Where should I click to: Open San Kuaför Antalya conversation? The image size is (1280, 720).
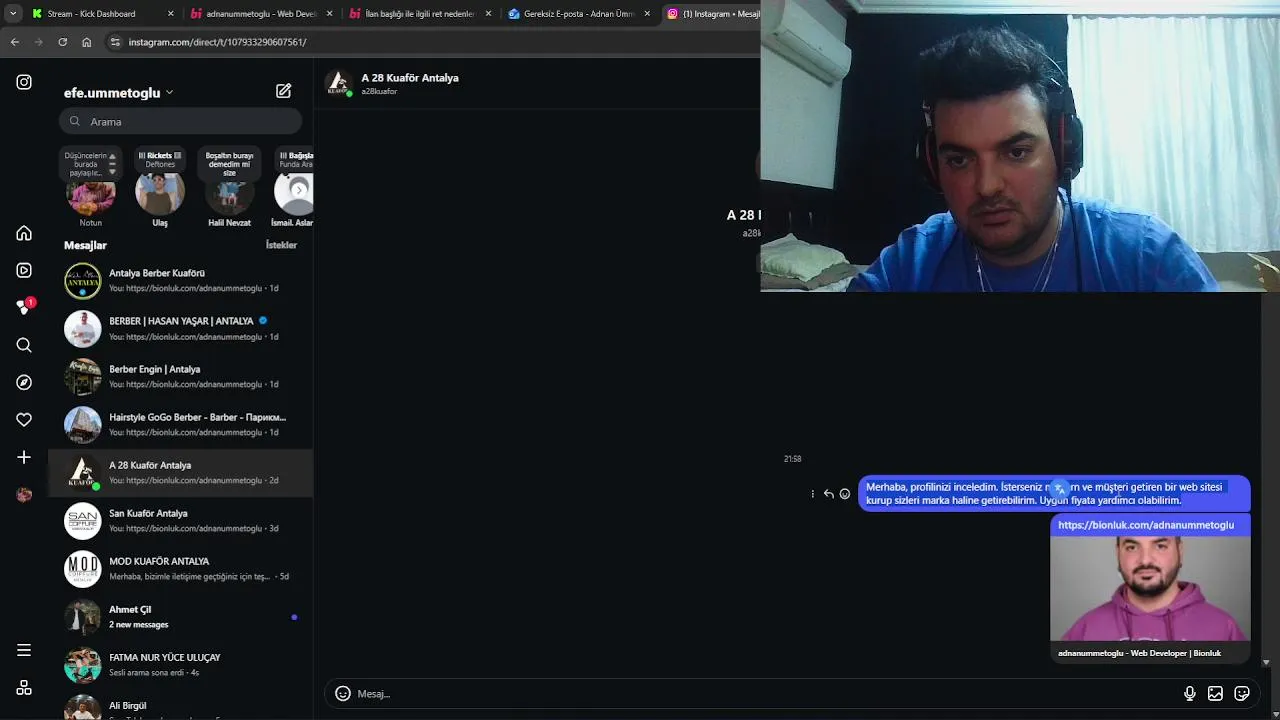point(181,520)
